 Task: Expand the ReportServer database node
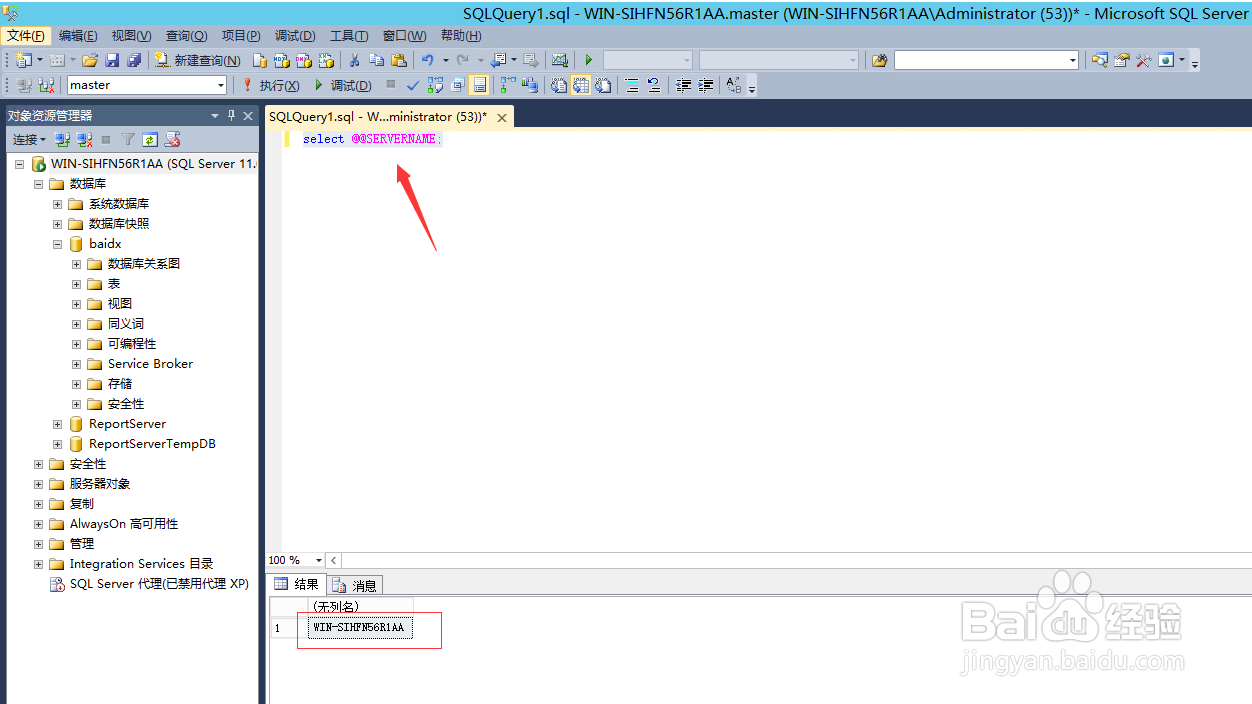58,424
